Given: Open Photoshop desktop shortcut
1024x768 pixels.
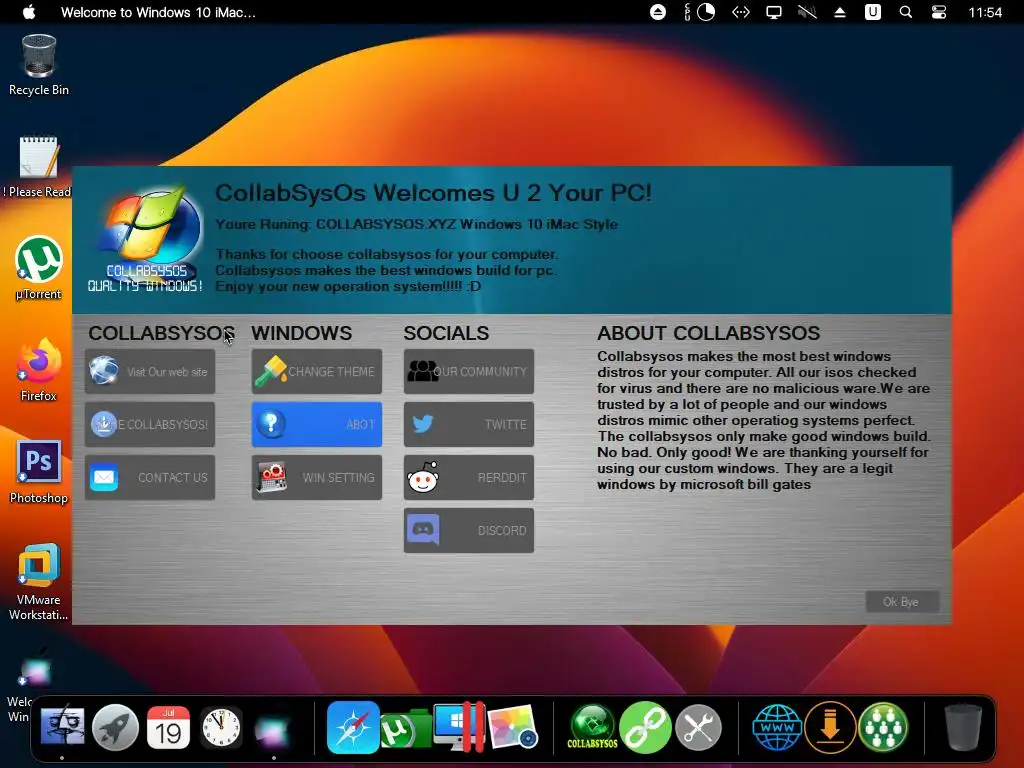Looking at the screenshot, I should tap(39, 472).
